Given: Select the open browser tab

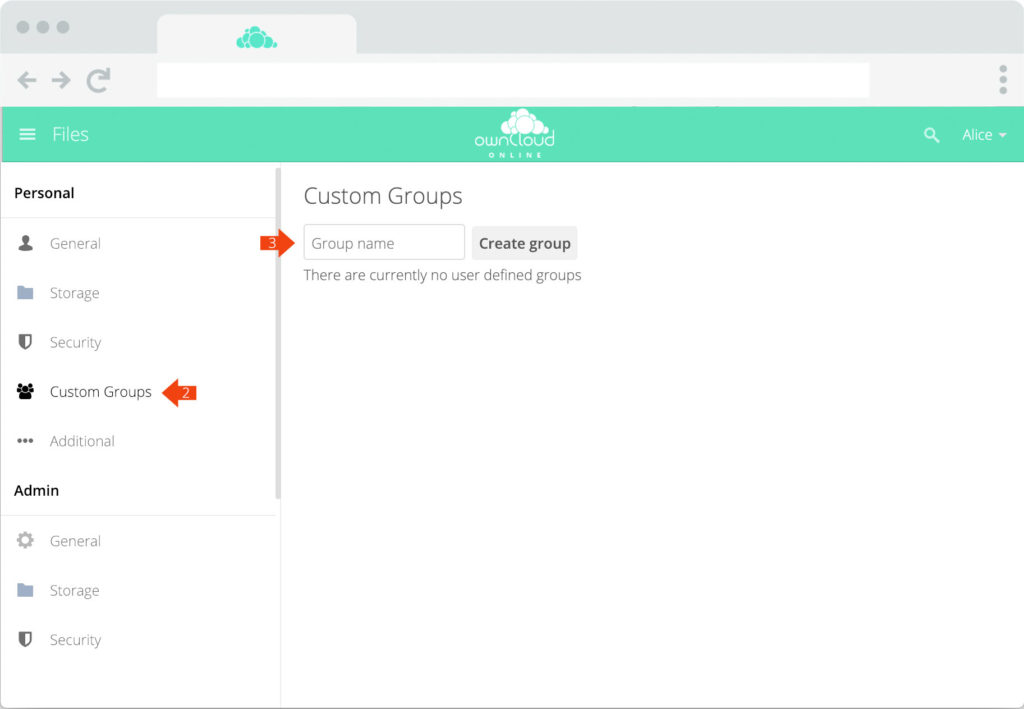Looking at the screenshot, I should 256,33.
